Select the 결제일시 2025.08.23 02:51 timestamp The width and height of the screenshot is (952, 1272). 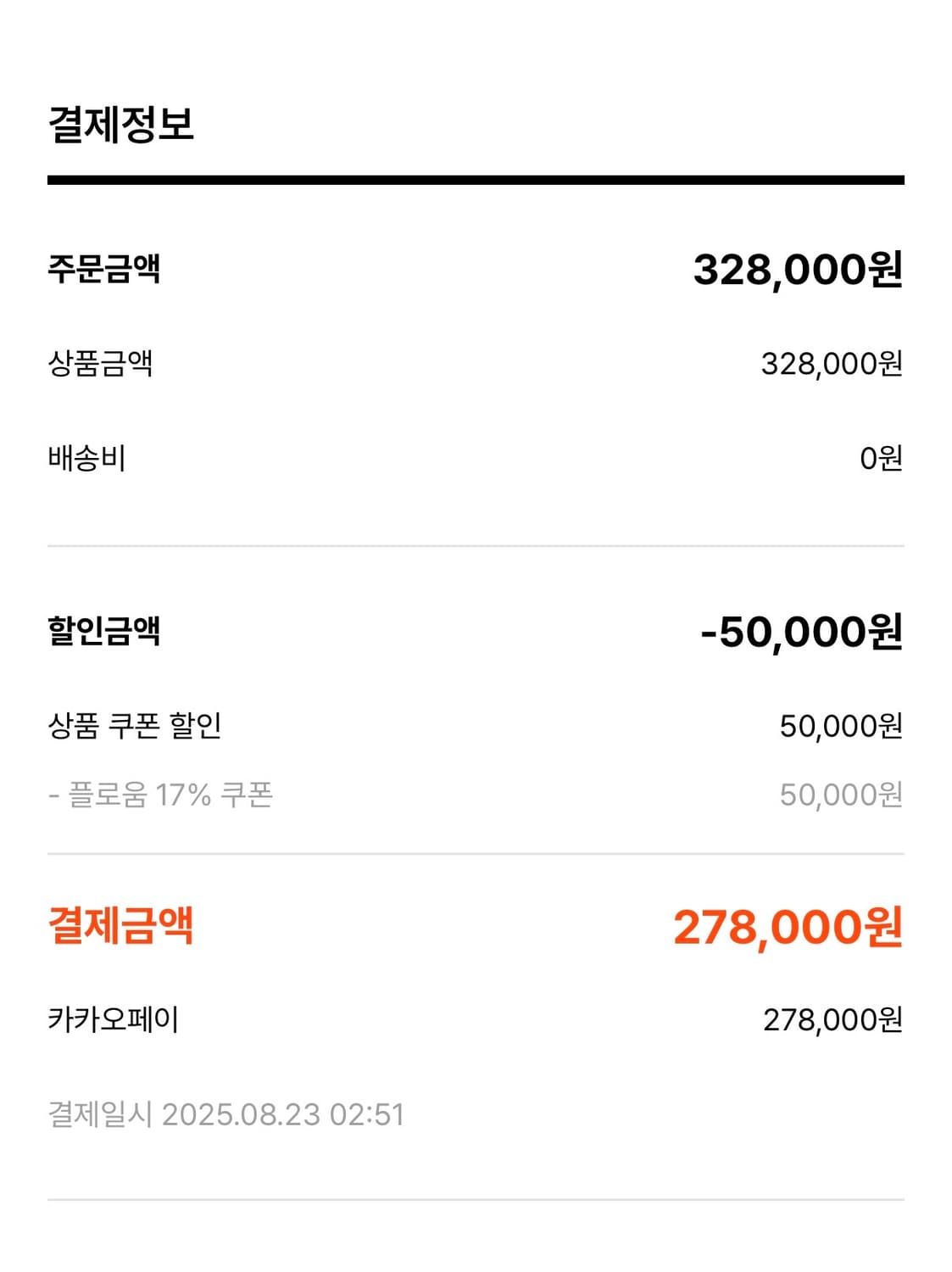point(226,1114)
